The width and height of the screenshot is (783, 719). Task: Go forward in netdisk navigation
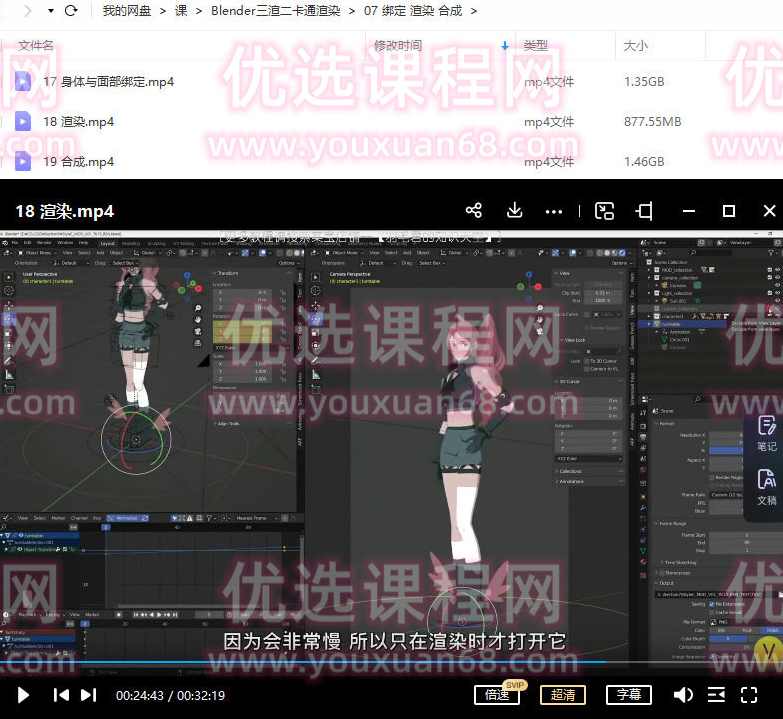[x=27, y=10]
